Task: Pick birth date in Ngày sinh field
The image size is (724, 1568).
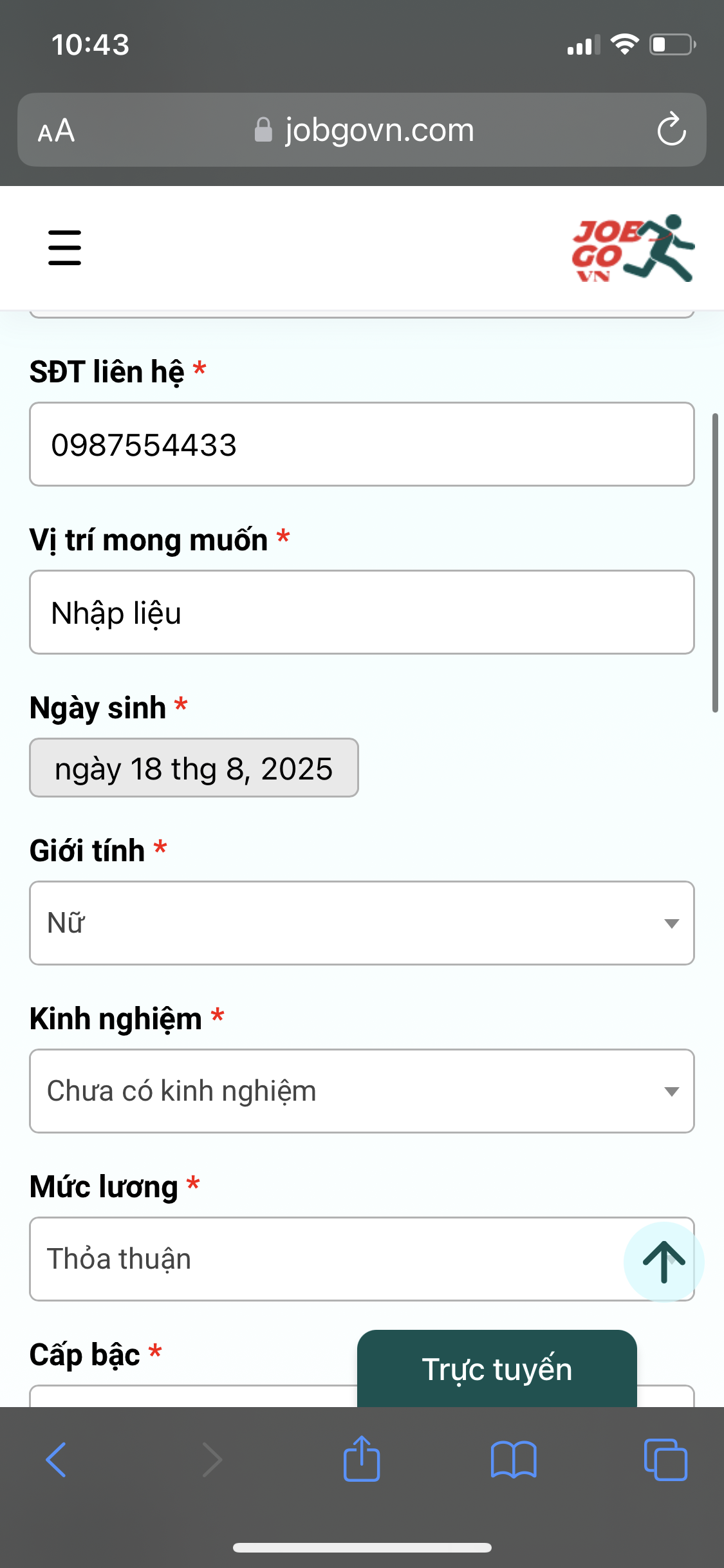Action: click(x=194, y=768)
